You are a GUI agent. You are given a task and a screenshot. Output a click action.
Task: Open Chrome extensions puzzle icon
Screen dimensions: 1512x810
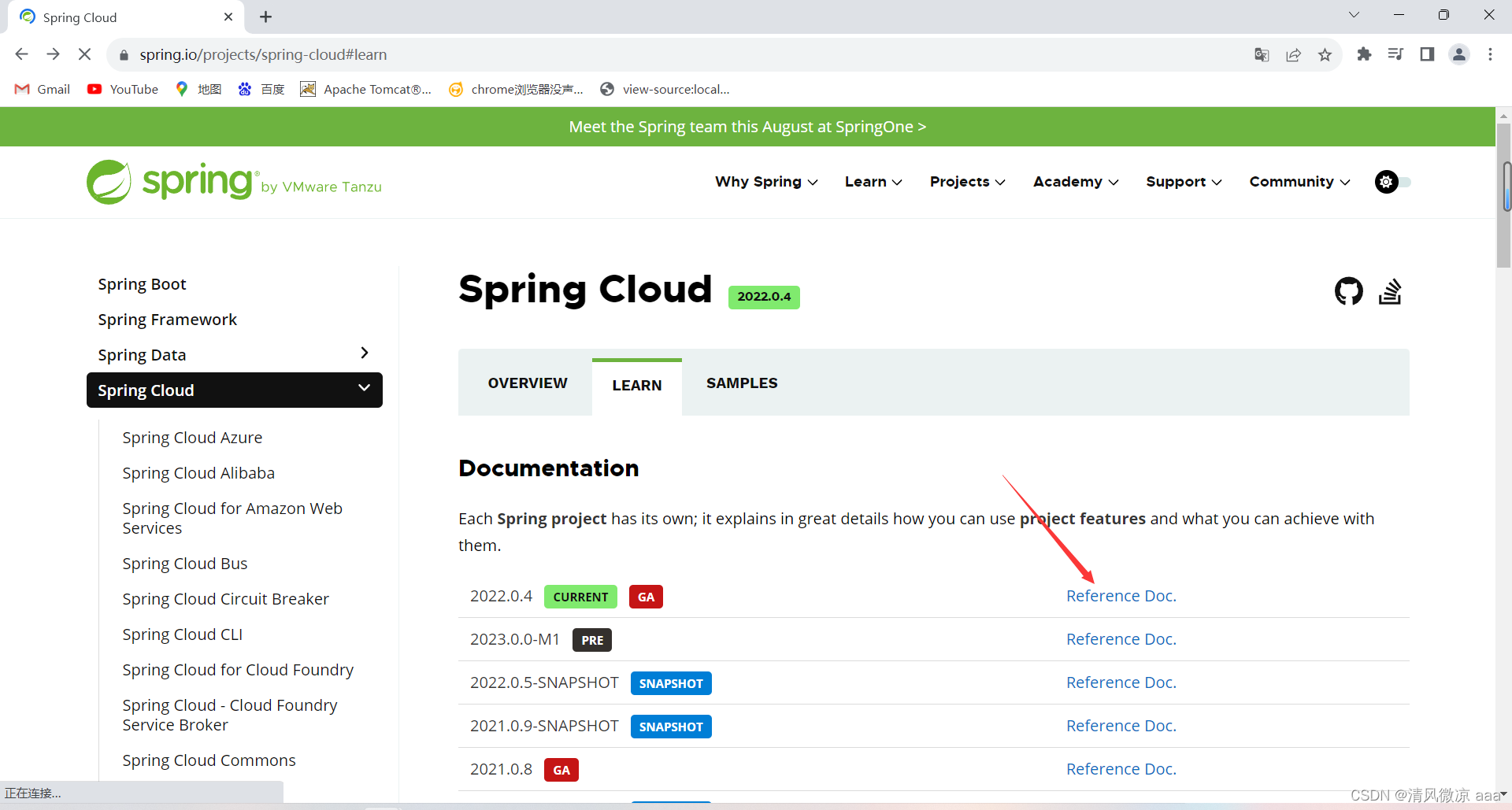click(1364, 54)
